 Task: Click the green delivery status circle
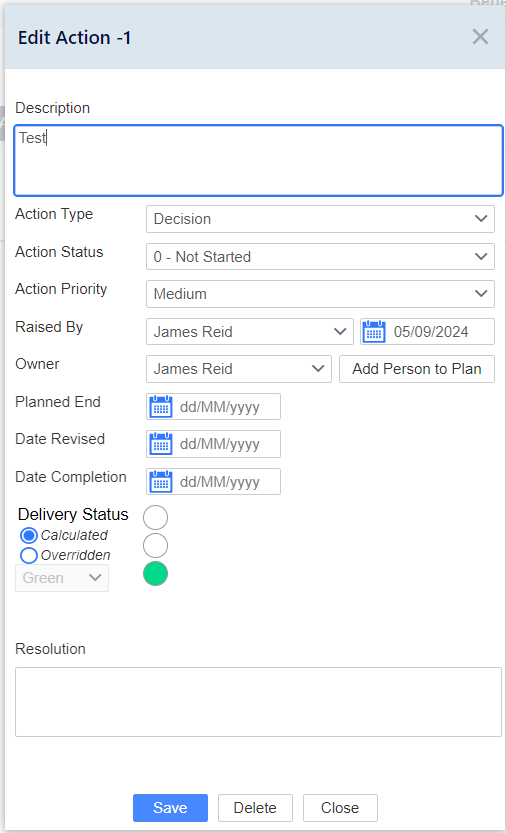tap(155, 574)
